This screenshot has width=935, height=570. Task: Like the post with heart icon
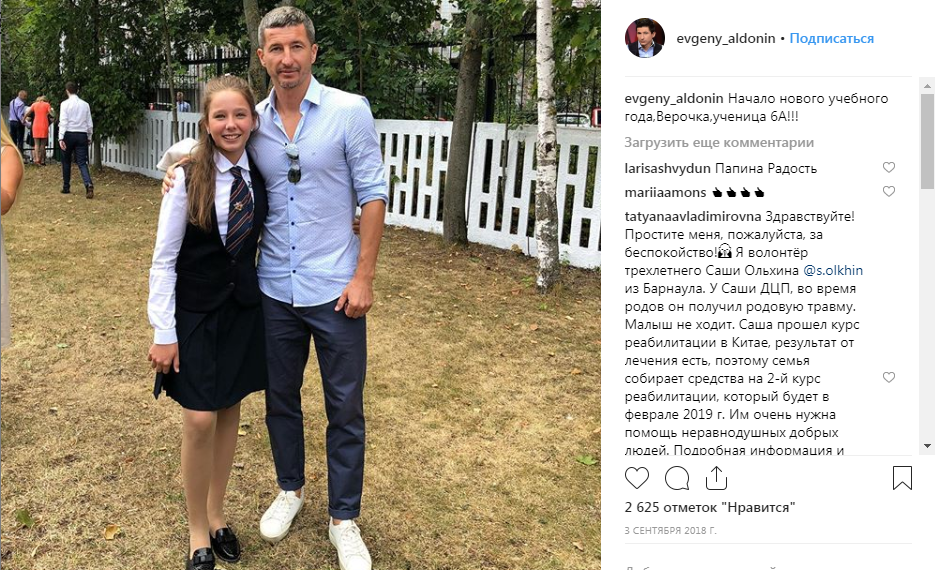(636, 478)
